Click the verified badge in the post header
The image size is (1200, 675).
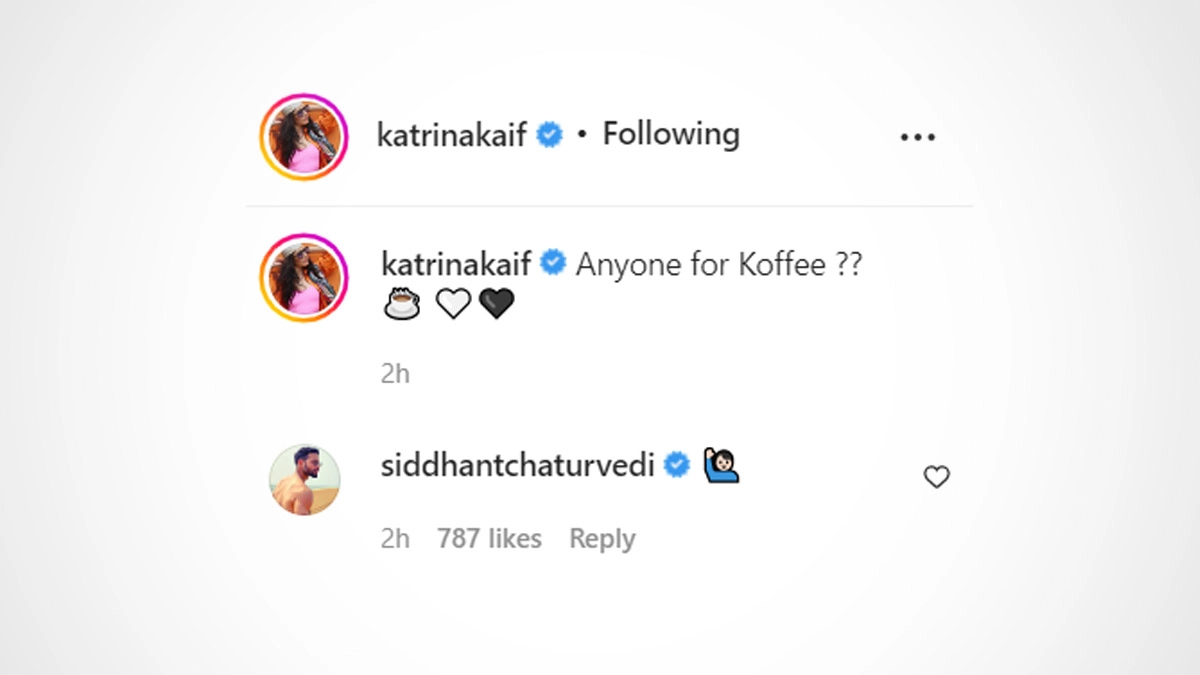coord(550,135)
